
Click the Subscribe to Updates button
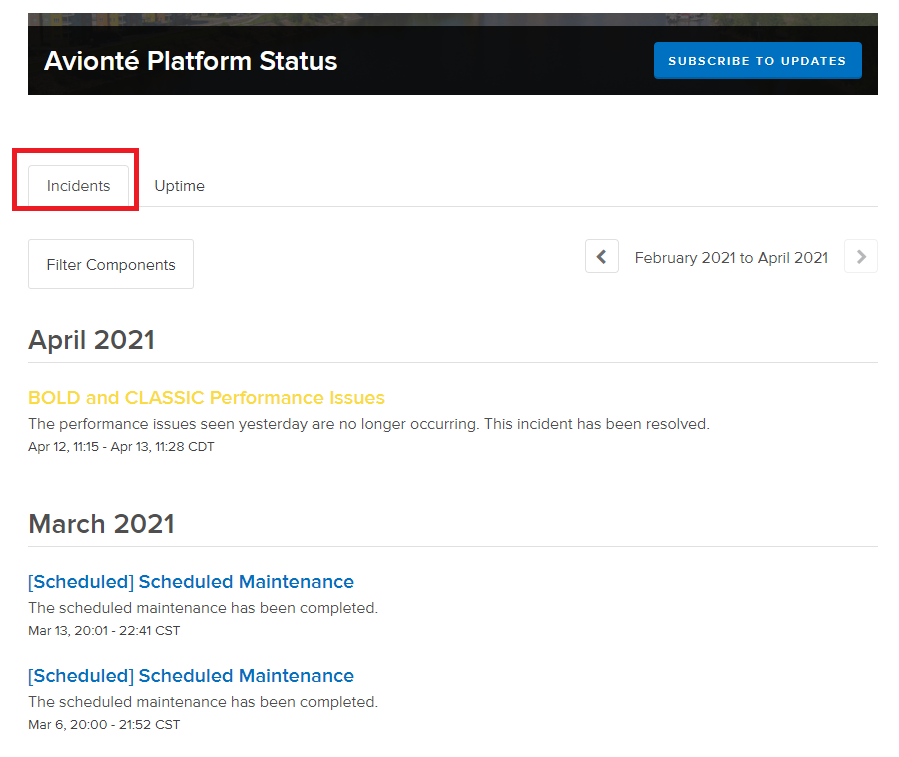[x=757, y=60]
